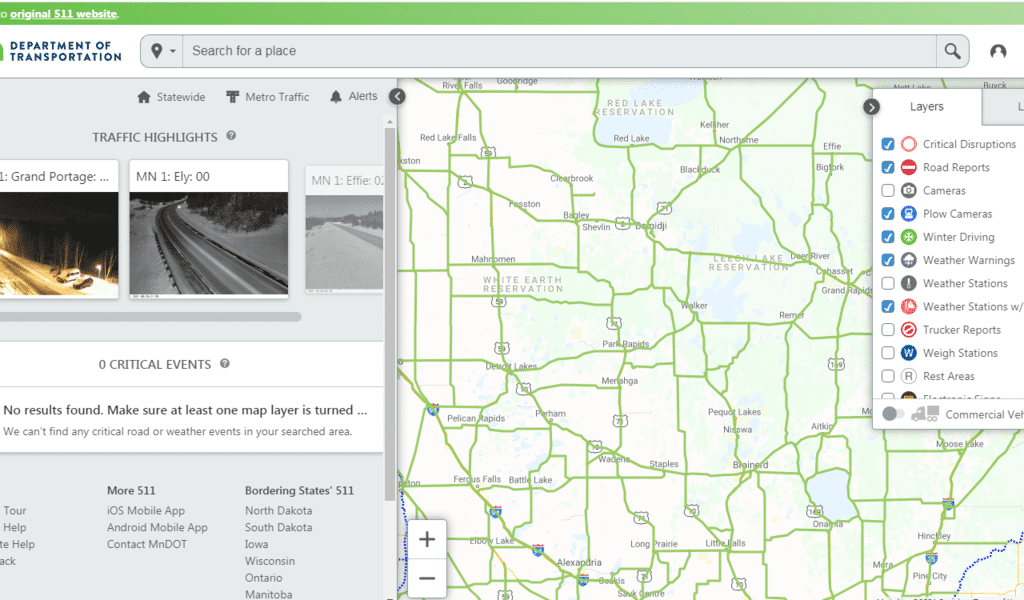Open the location pin dropdown in search bar
1024x600 pixels.
click(164, 51)
